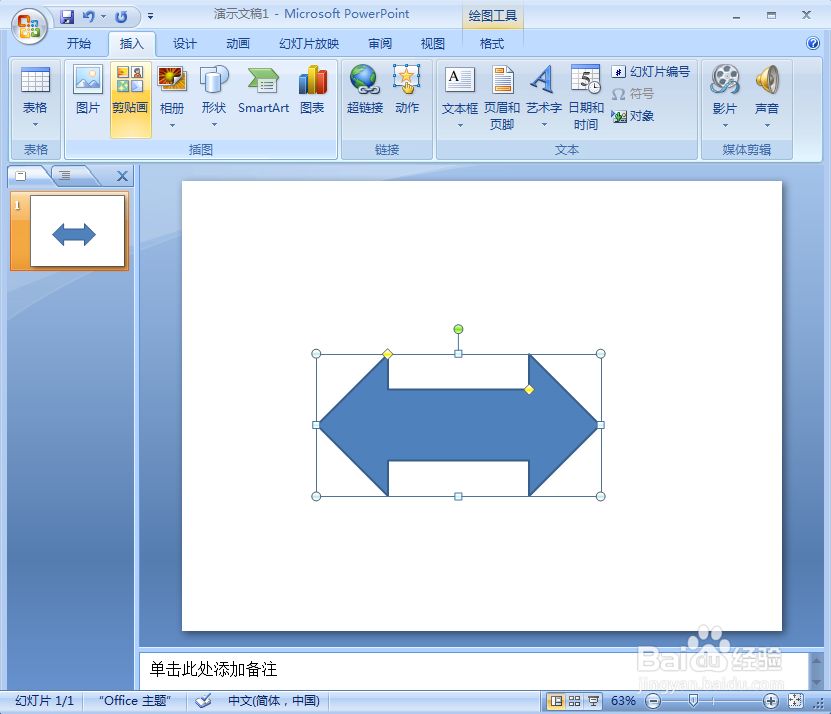Expand the 形状 dropdown arrow
Image resolution: width=831 pixels, height=714 pixels.
tap(214, 125)
